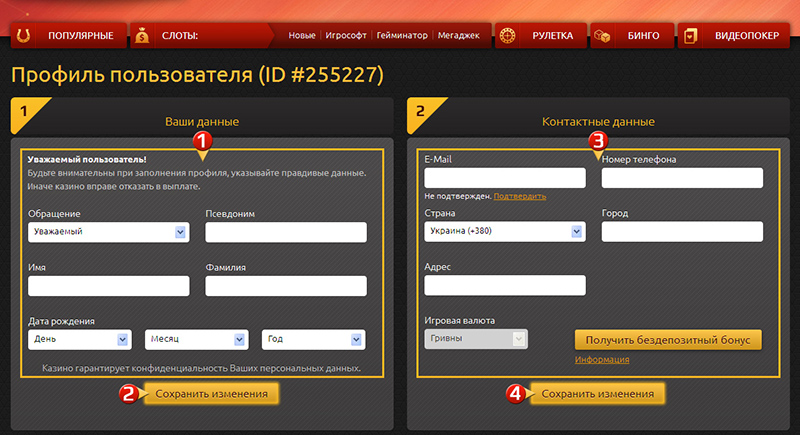
Task: Go to Рулетка section
Action: [x=541, y=36]
